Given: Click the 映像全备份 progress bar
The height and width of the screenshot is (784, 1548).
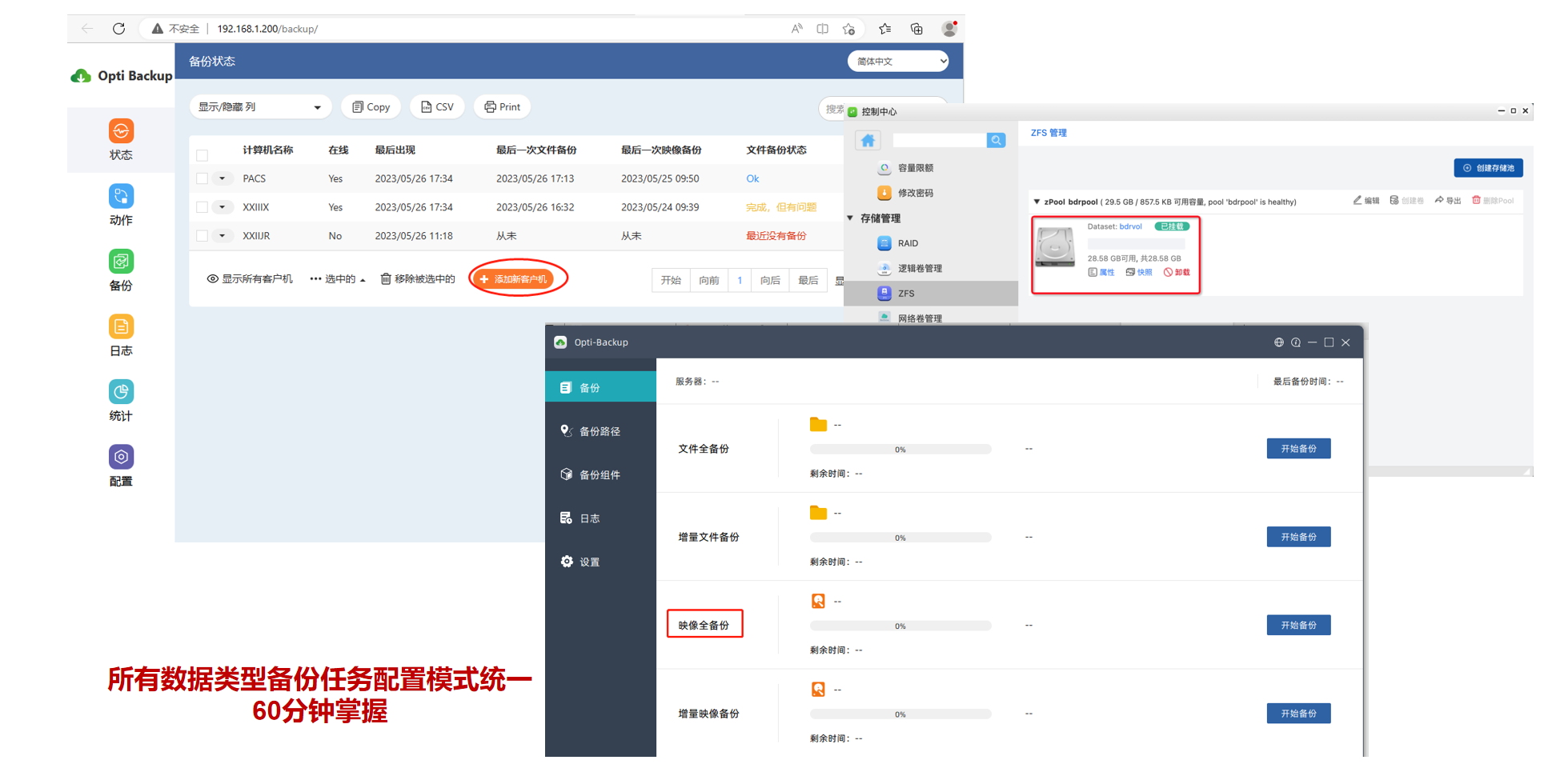Looking at the screenshot, I should [900, 626].
